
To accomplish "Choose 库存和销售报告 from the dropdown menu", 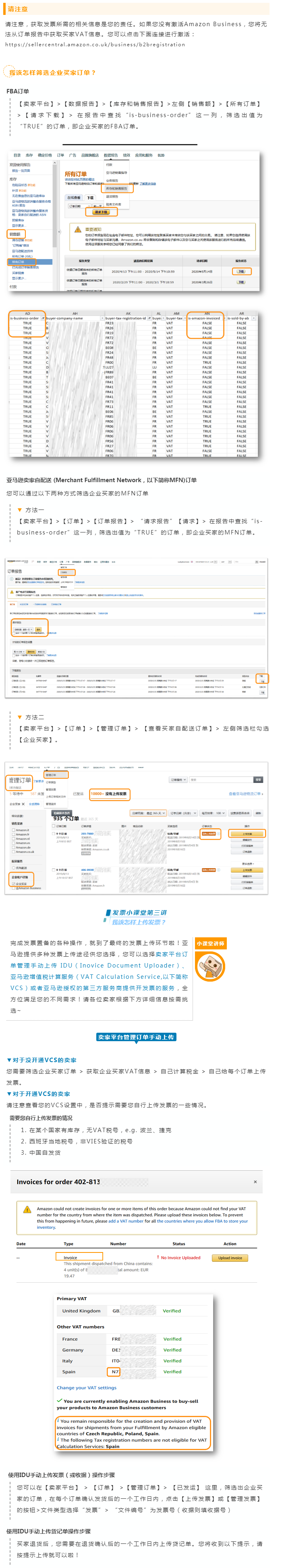I will pos(116,189).
